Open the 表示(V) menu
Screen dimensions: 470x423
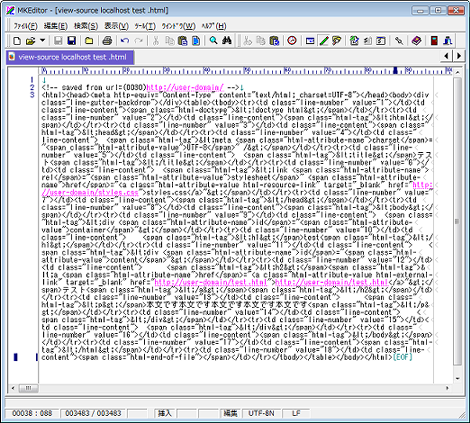pos(116,26)
